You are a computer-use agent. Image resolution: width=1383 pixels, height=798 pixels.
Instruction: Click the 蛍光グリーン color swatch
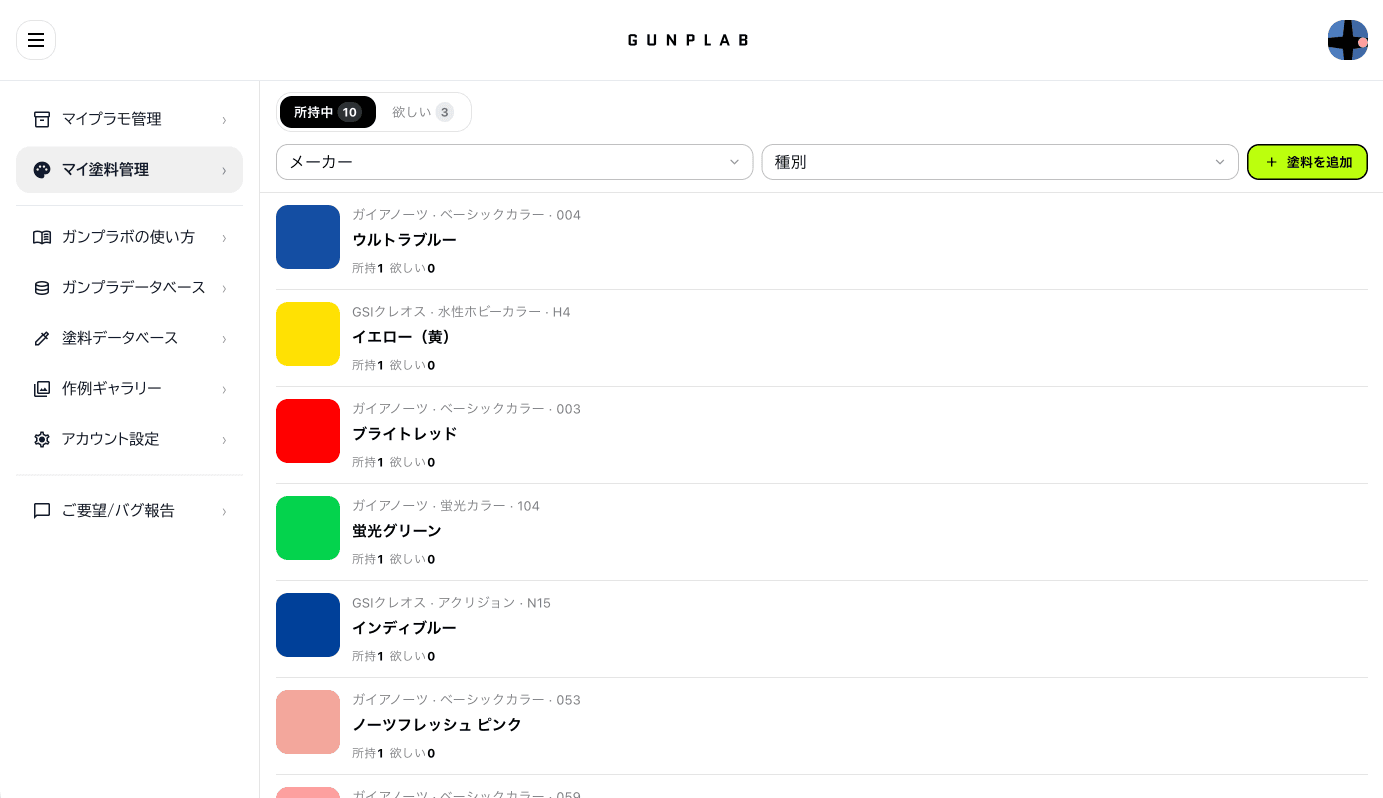tap(308, 528)
